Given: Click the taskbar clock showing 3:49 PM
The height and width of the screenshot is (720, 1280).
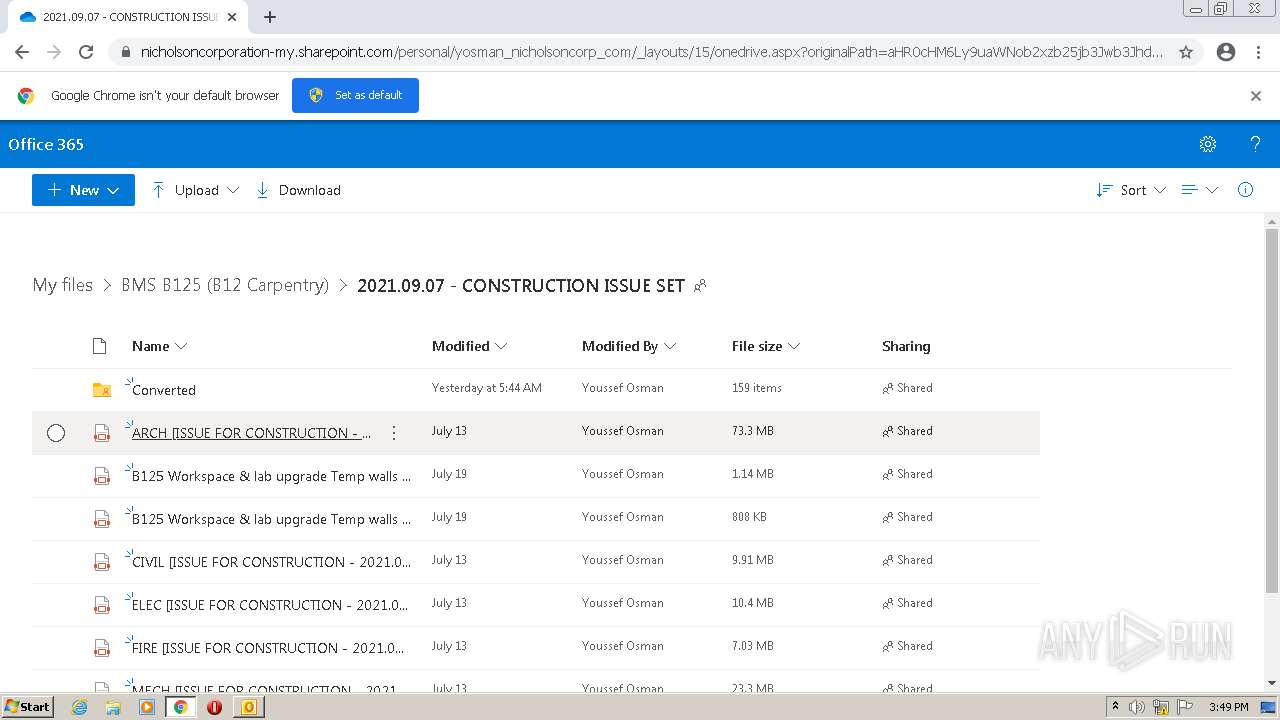Looking at the screenshot, I should 1228,707.
